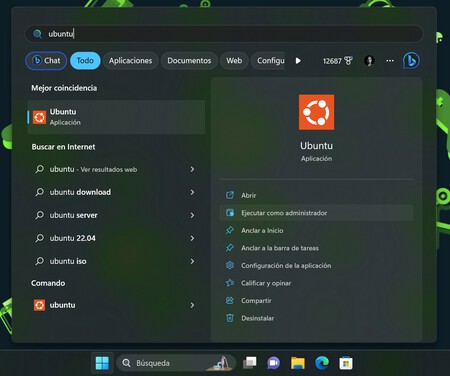
Task: Click the 12687 rewards points number
Action: 332,61
